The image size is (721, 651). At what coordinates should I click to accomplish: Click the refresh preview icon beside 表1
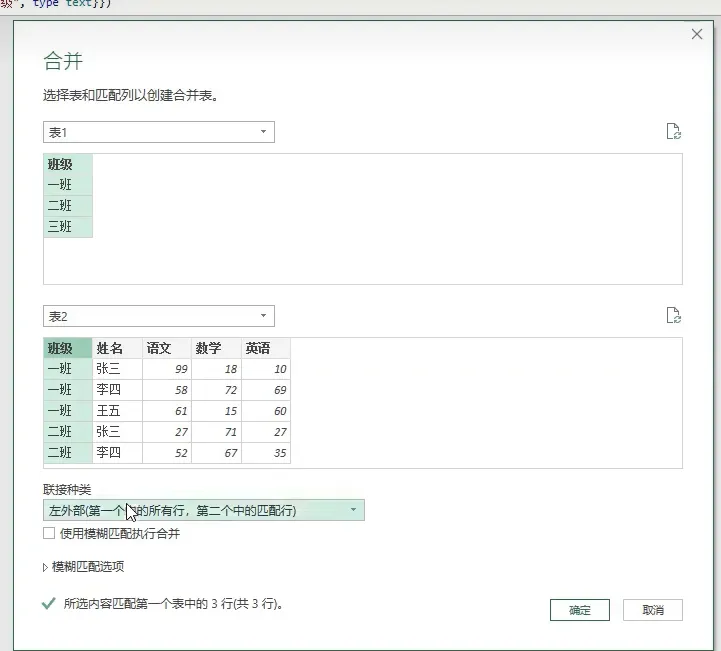point(674,131)
